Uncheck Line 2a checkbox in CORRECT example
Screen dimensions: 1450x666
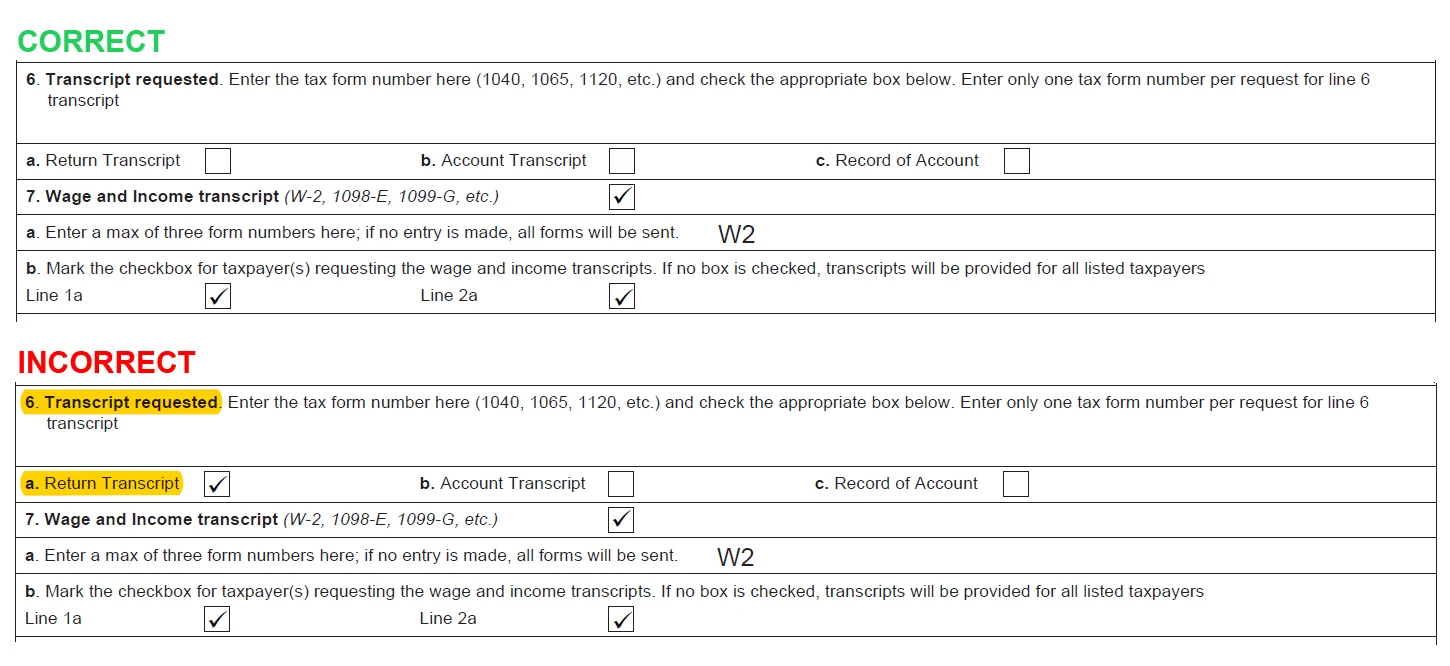tap(622, 296)
